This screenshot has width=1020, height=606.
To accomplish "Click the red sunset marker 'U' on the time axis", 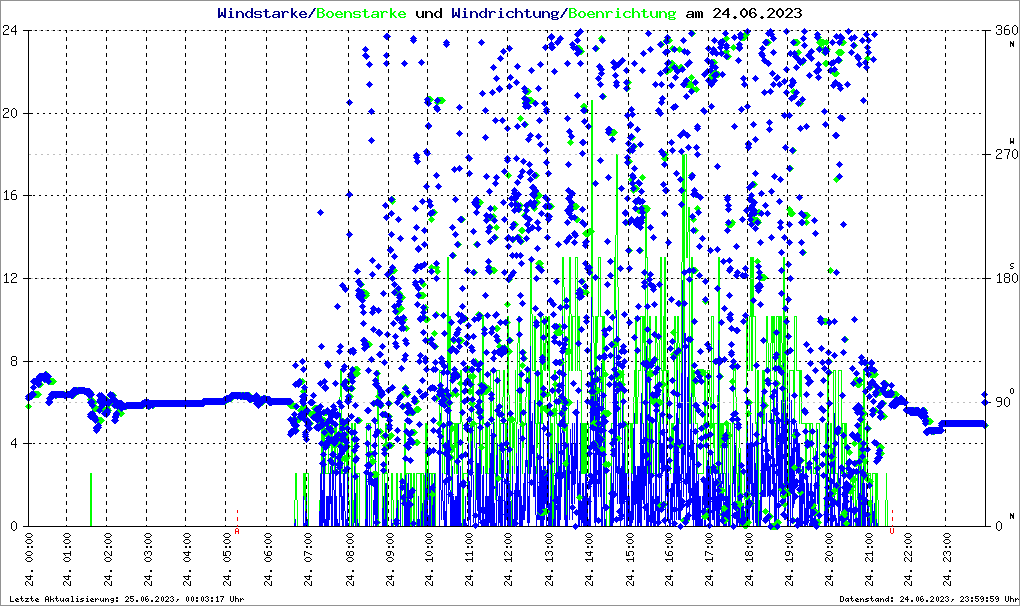I will click(892, 532).
